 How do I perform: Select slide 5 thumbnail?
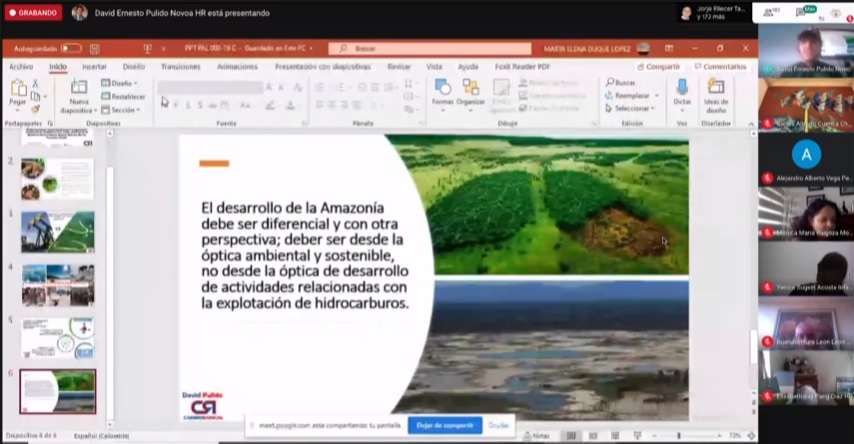tap(58, 338)
